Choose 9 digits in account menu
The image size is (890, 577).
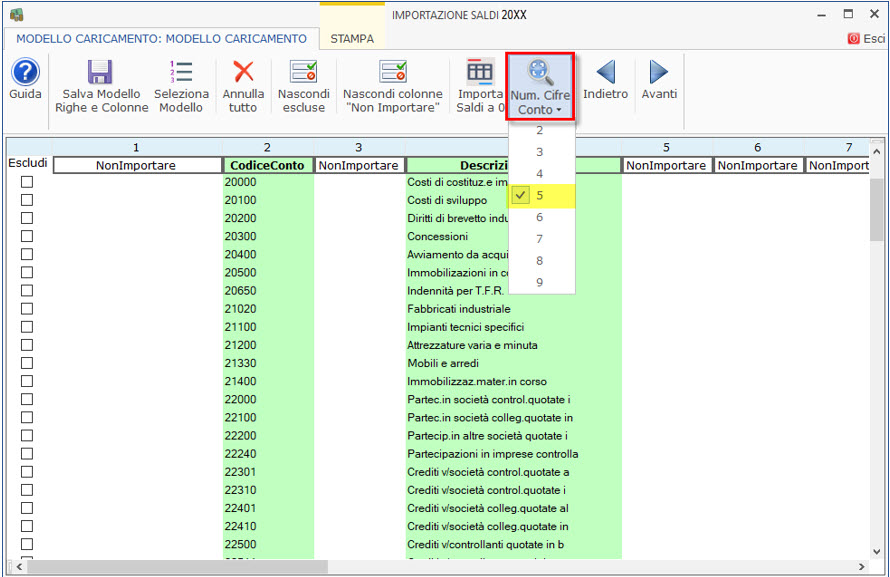pos(541,283)
